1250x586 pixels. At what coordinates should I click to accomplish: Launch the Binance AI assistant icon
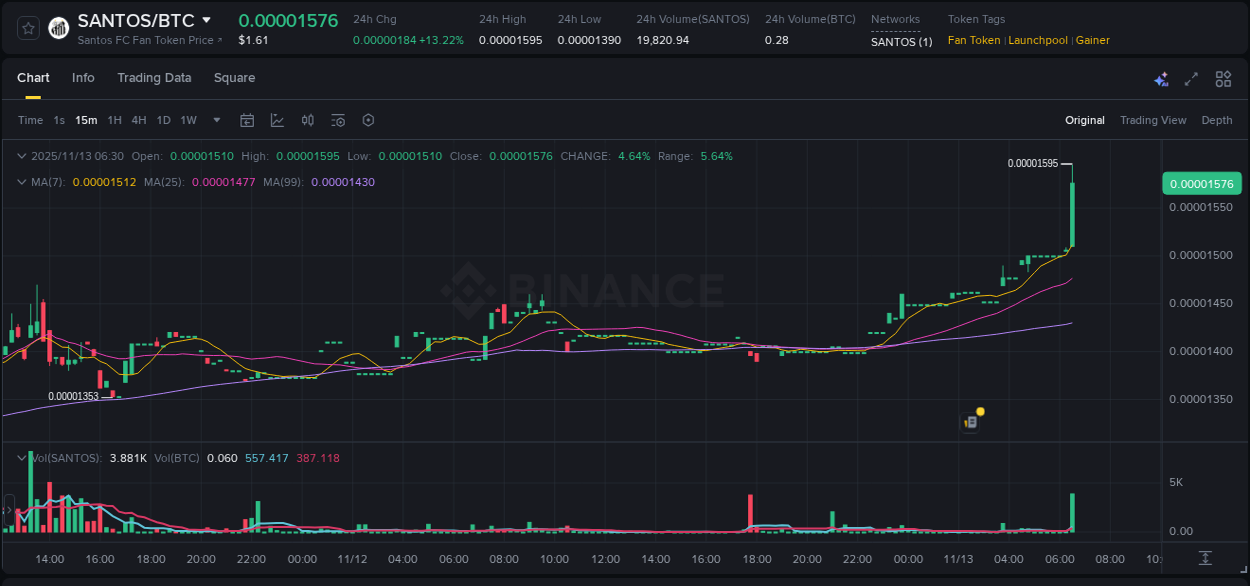point(1161,78)
